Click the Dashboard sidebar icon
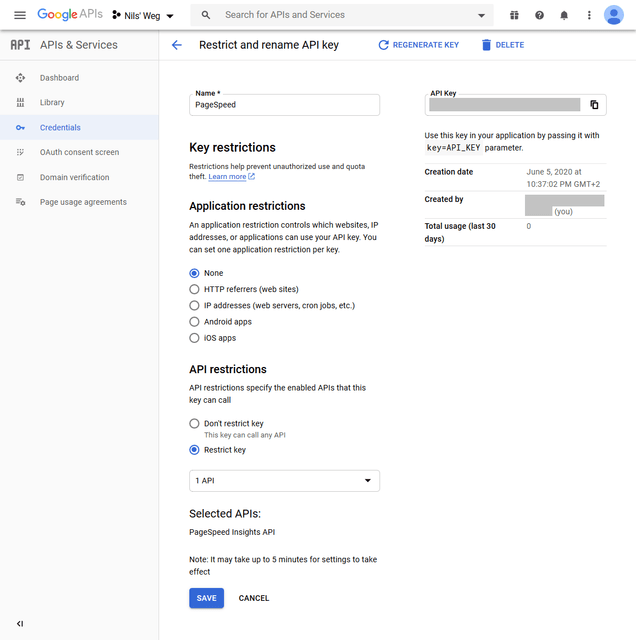Image resolution: width=636 pixels, height=640 pixels. click(20, 78)
